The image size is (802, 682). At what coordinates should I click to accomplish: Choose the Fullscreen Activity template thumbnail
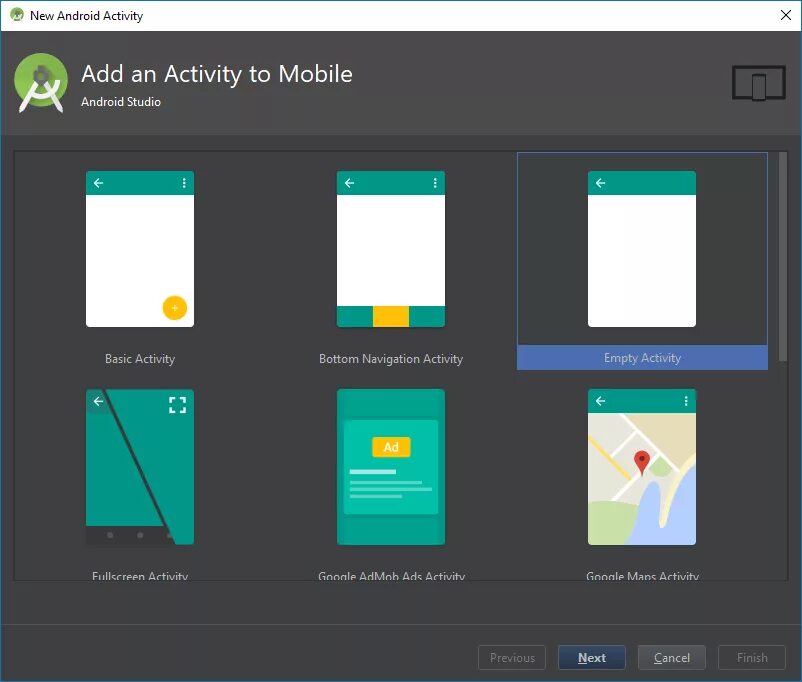tap(140, 467)
